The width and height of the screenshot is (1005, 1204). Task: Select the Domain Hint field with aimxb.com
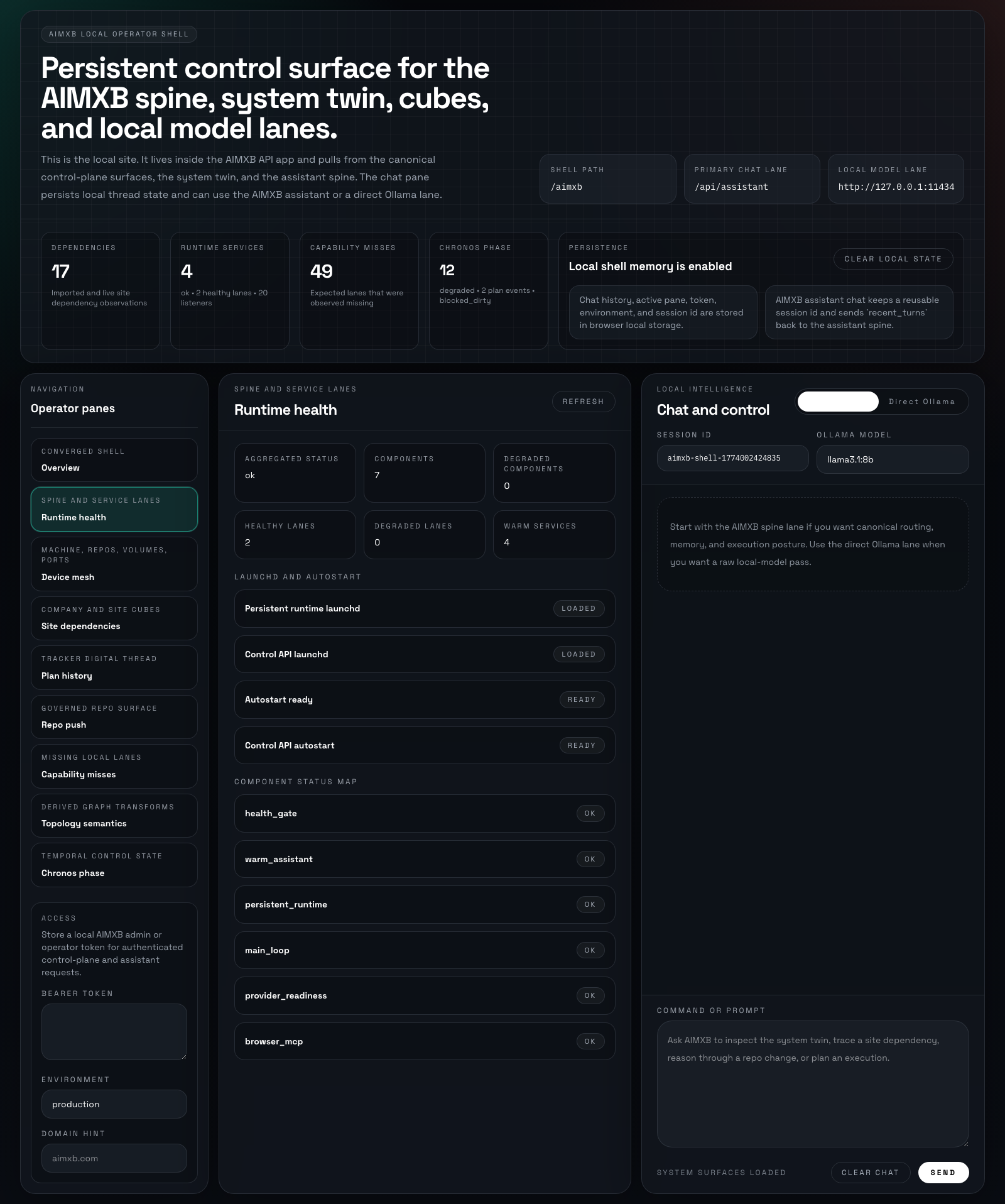click(x=114, y=1158)
